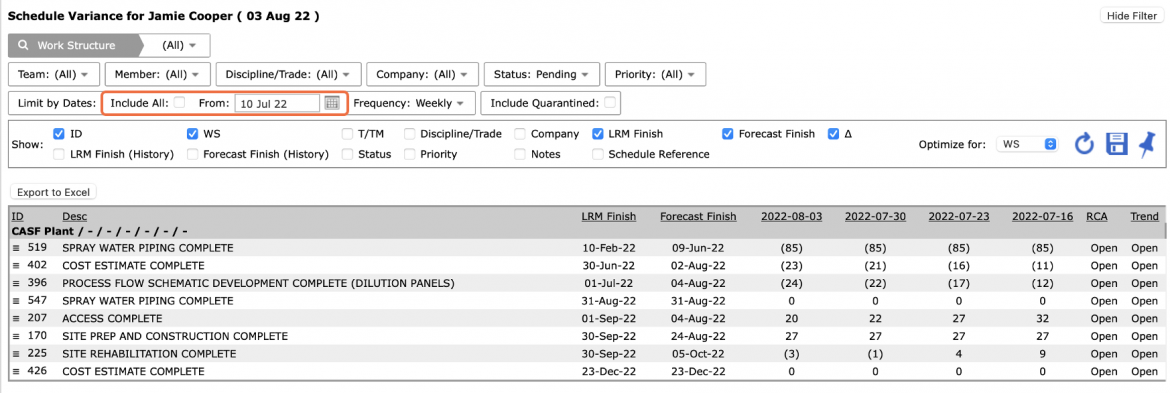
Task: Open row menu icon for ID 519
Action: click(x=16, y=248)
